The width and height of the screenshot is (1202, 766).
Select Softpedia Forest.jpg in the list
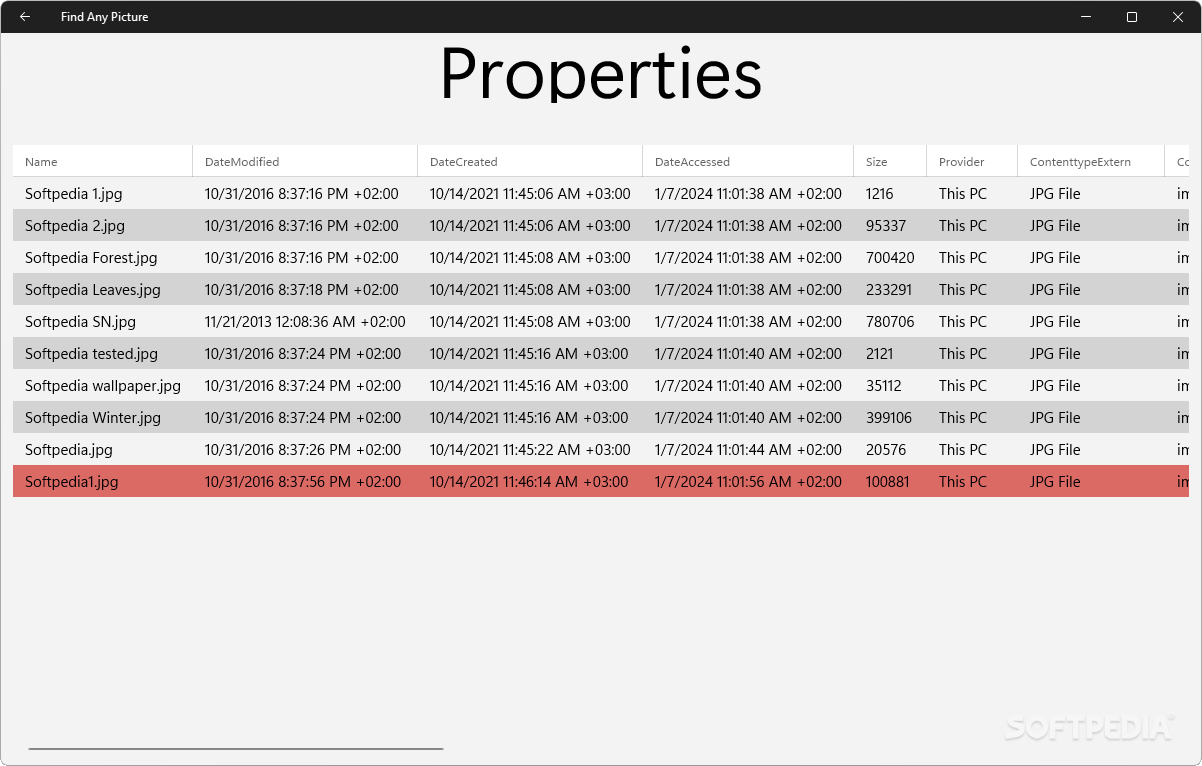[x=91, y=258]
